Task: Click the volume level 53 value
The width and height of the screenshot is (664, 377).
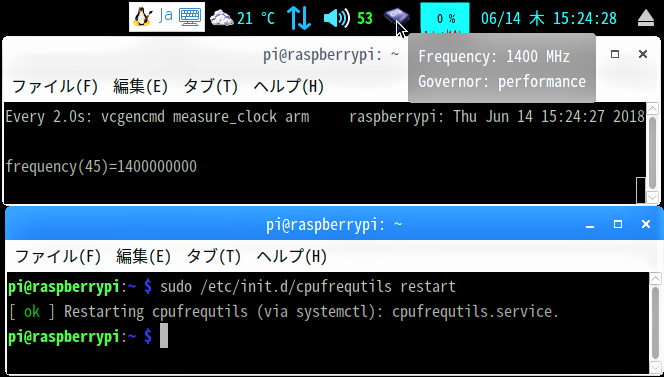Action: (365, 18)
